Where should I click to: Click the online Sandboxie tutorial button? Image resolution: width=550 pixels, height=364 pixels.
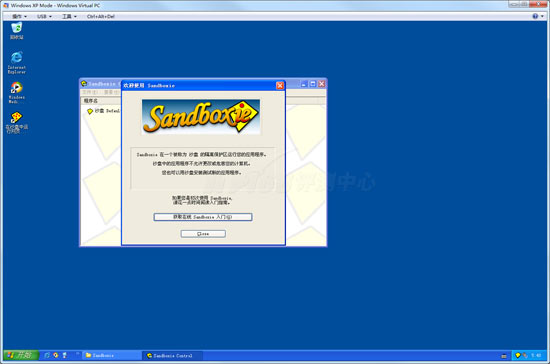(203, 217)
